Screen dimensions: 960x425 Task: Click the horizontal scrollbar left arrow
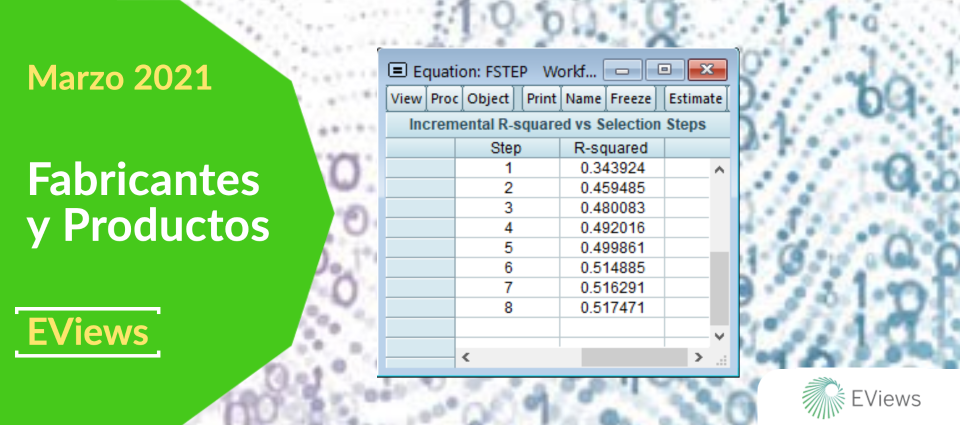click(465, 357)
